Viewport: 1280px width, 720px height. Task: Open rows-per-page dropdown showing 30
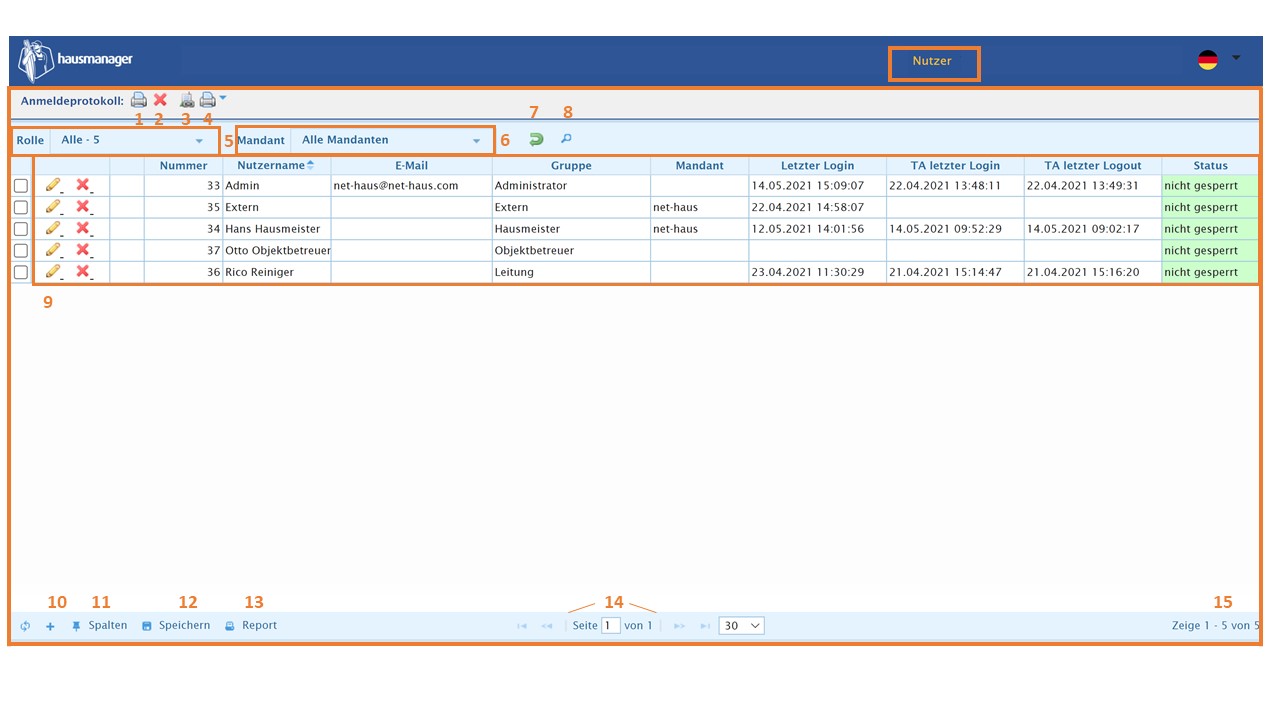pyautogui.click(x=741, y=626)
